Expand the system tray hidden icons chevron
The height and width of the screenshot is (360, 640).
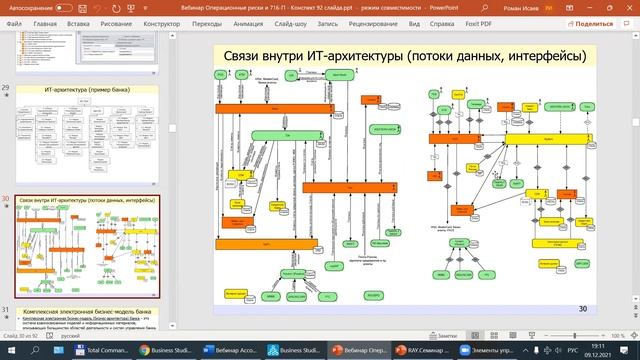click(x=525, y=350)
